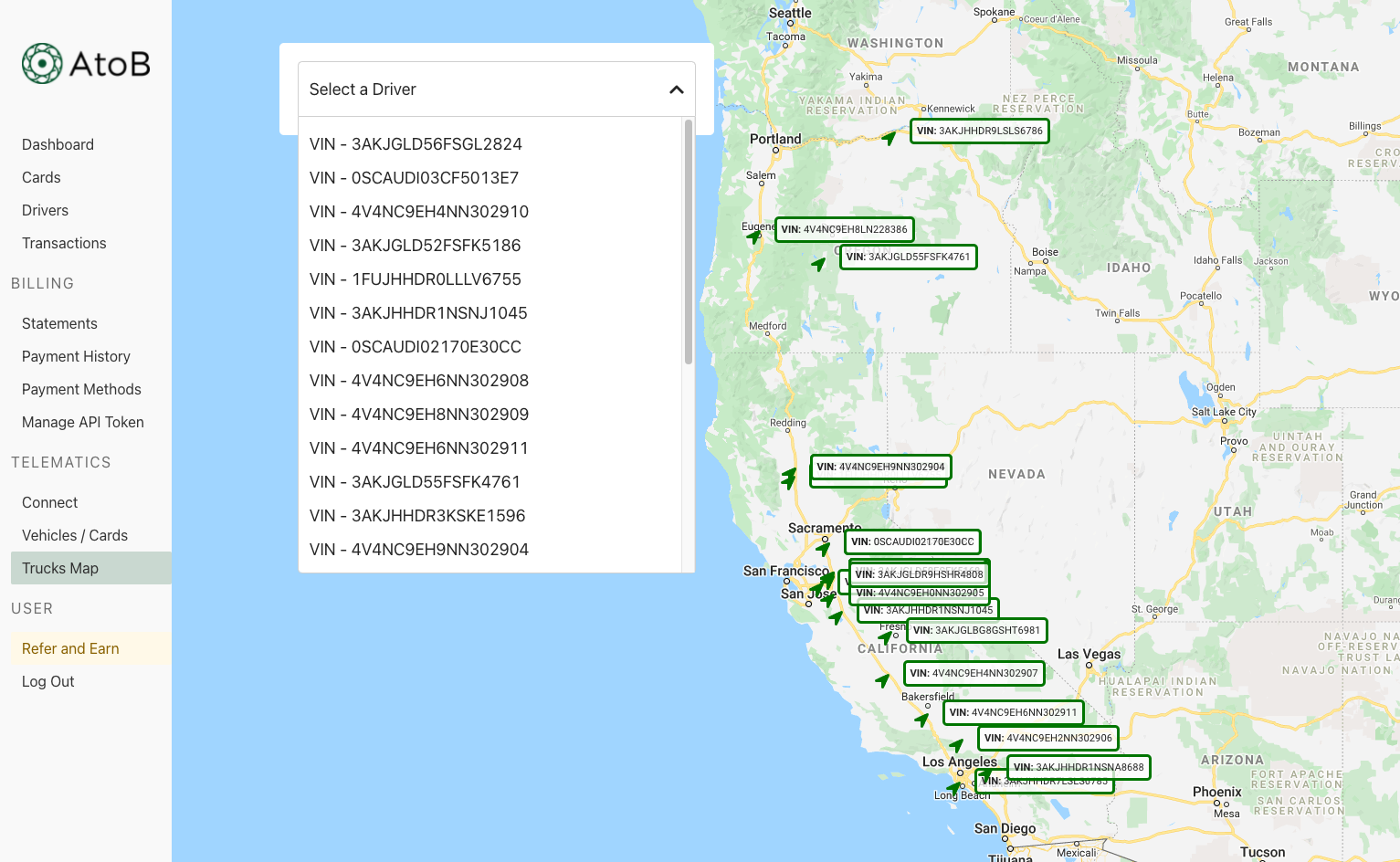Click map label VIN 4V4NC9EH8LN228386

click(x=844, y=229)
